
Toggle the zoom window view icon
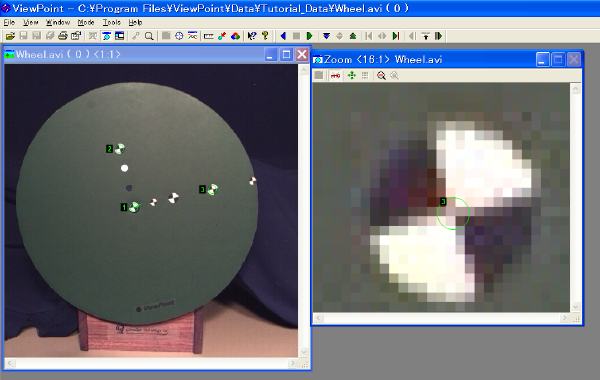[120, 36]
